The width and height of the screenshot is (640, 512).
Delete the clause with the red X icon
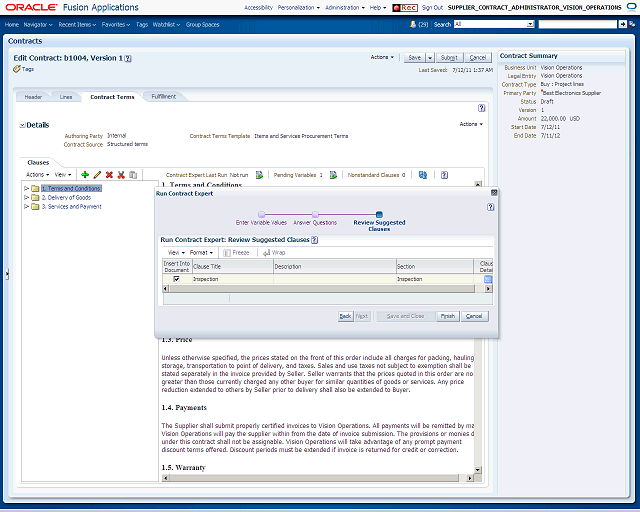pyautogui.click(x=109, y=175)
